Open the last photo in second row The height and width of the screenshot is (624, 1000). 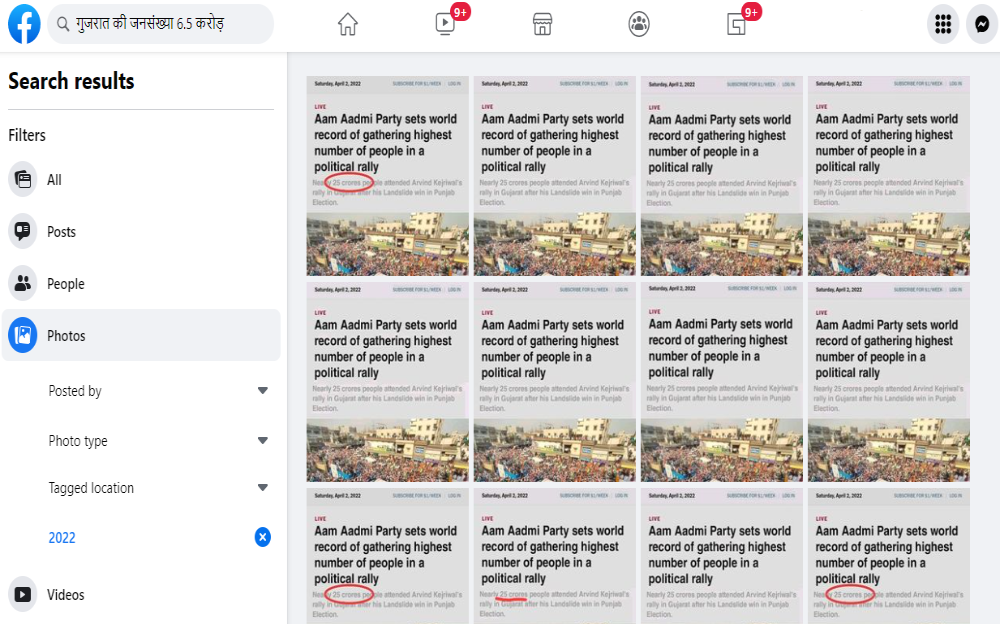click(888, 382)
